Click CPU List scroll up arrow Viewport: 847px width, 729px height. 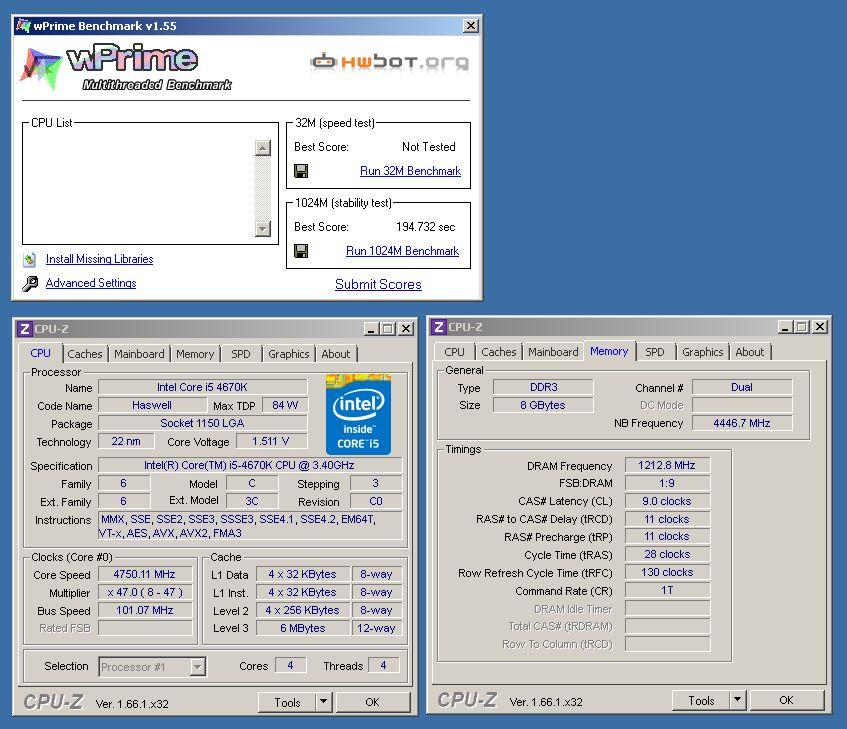pyautogui.click(x=263, y=148)
